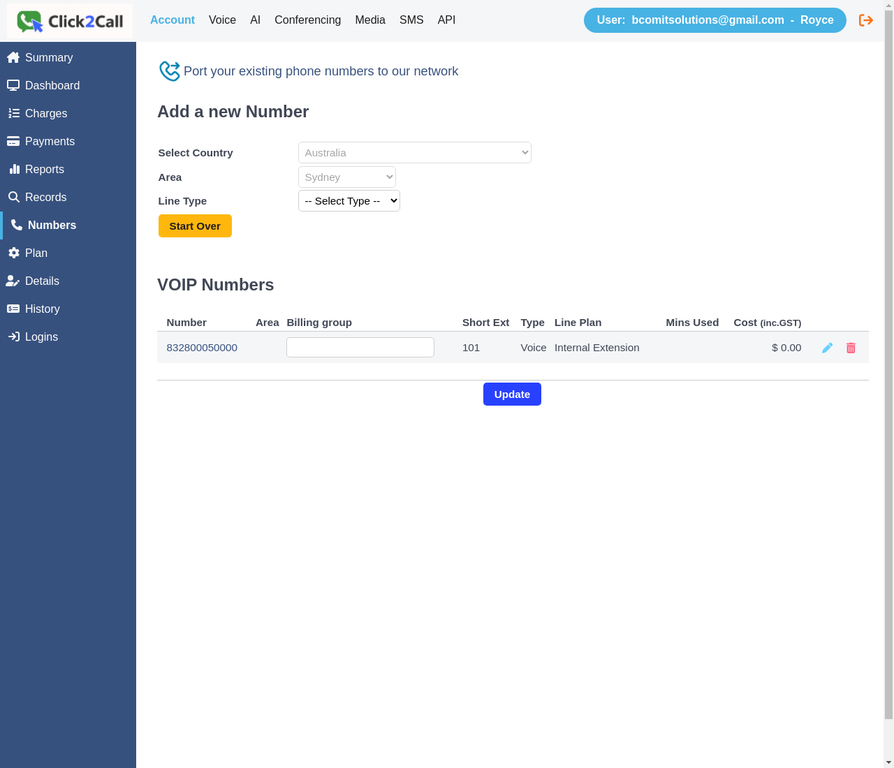Click the orange logout icon
This screenshot has height=768, width=894.
[866, 20]
